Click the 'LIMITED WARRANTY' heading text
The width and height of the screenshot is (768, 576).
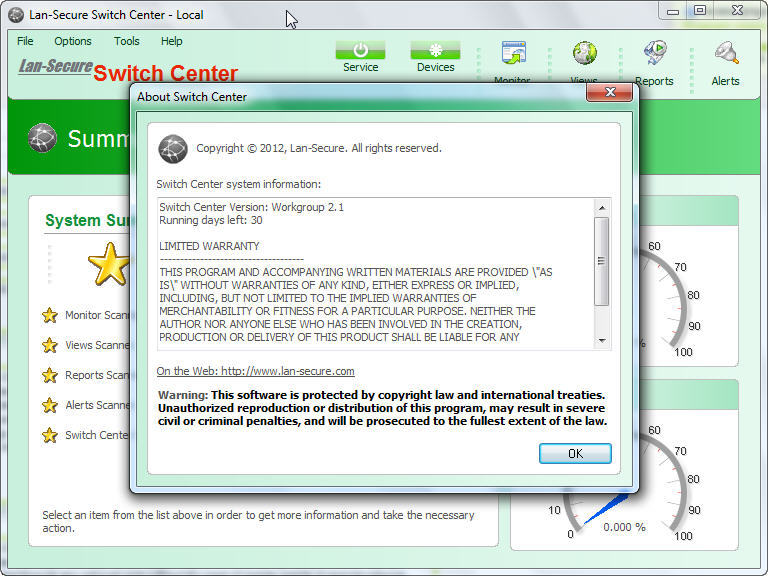[209, 246]
